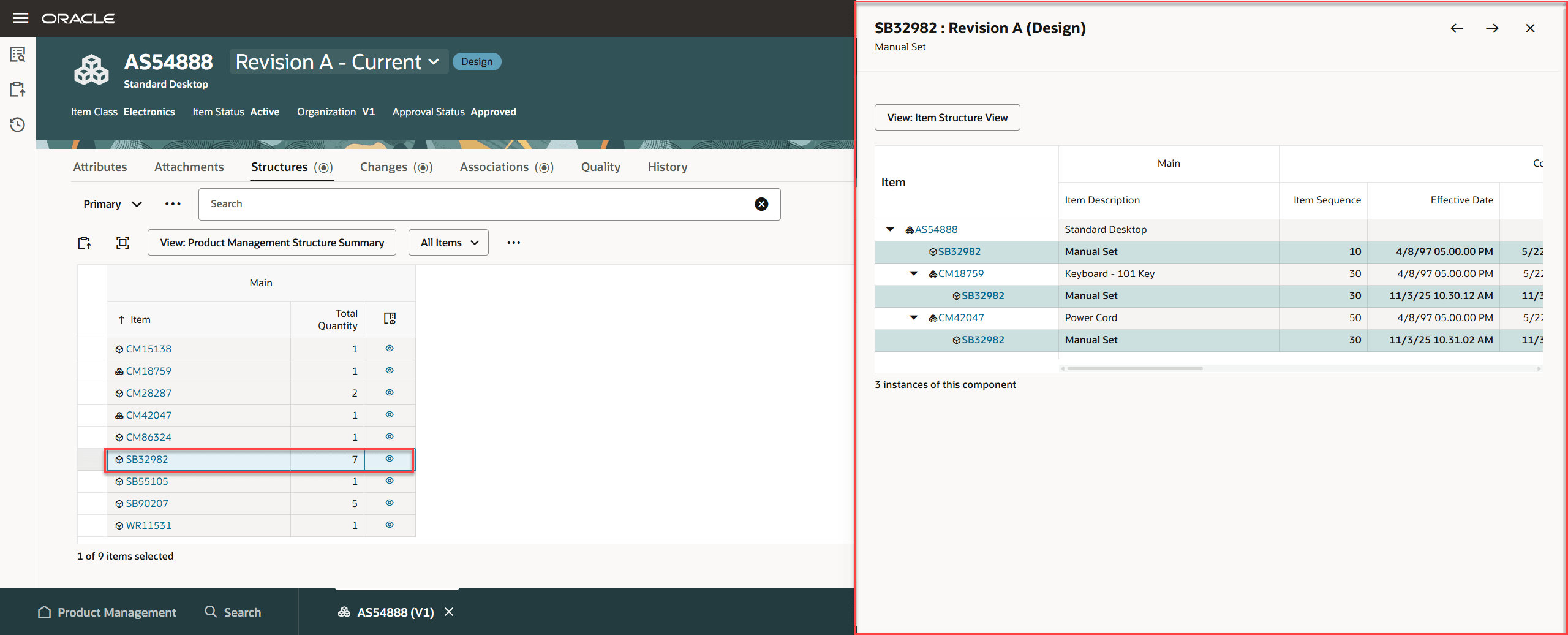
Task: Click the history clock icon in sidebar
Action: pos(18,125)
